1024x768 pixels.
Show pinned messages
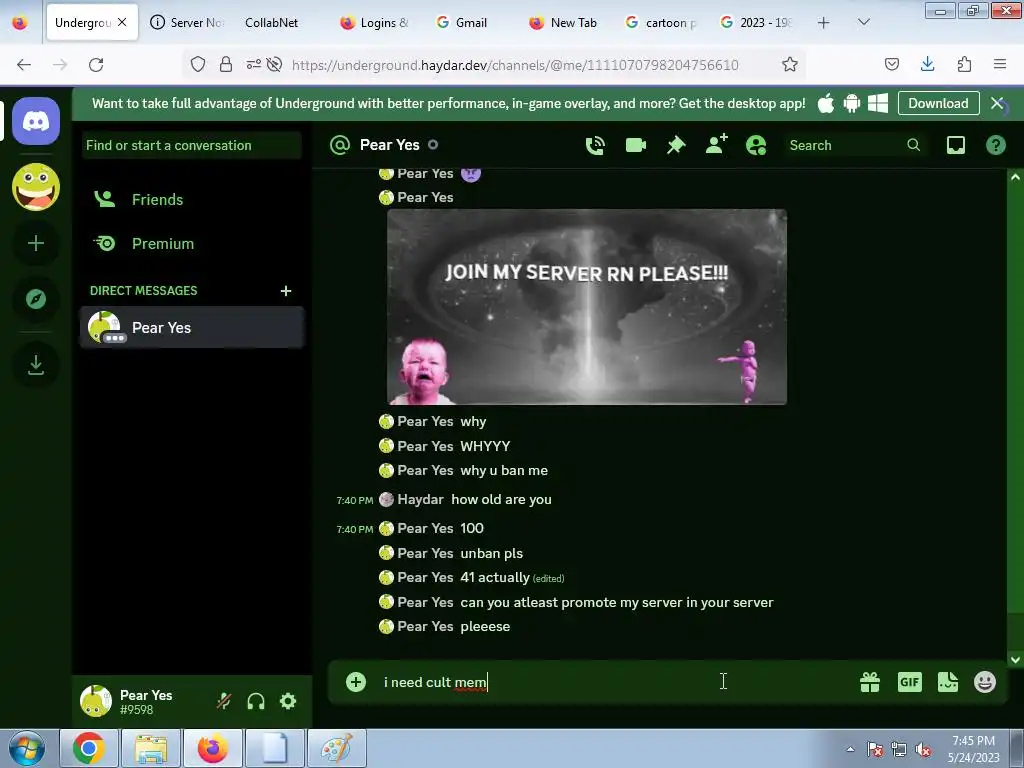(x=676, y=146)
